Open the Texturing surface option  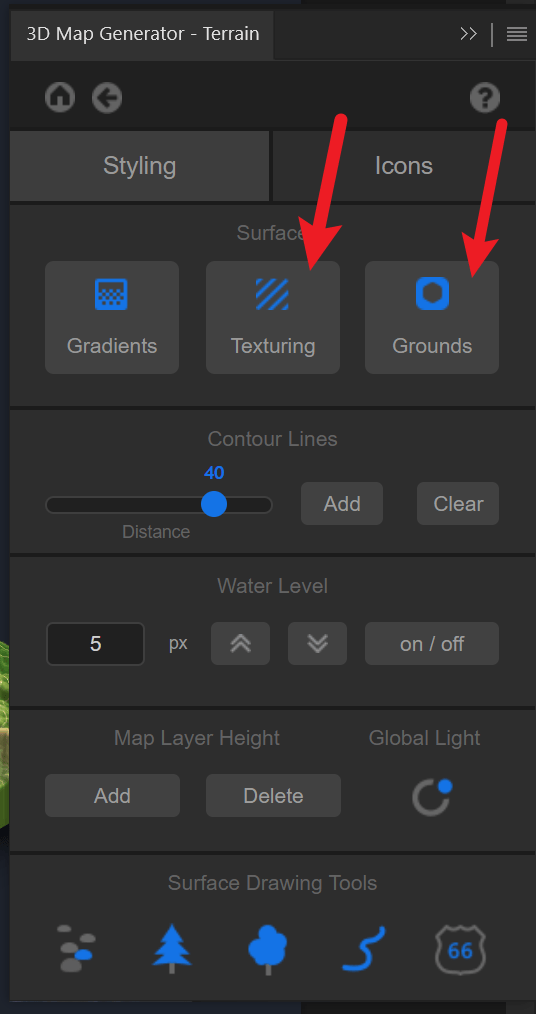[x=273, y=318]
